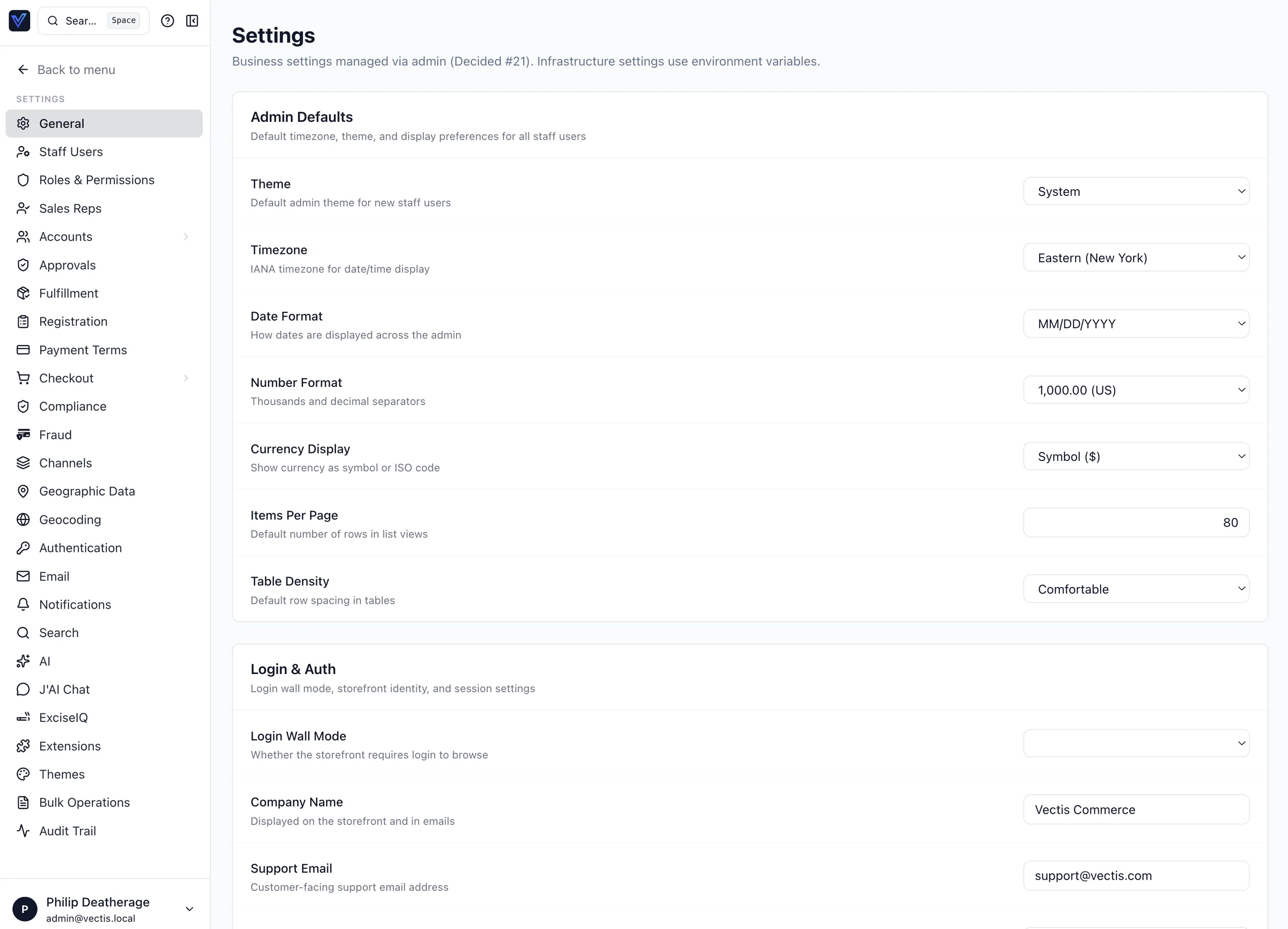The image size is (1288, 929).
Task: Go to Staff Users settings
Action: tap(71, 152)
